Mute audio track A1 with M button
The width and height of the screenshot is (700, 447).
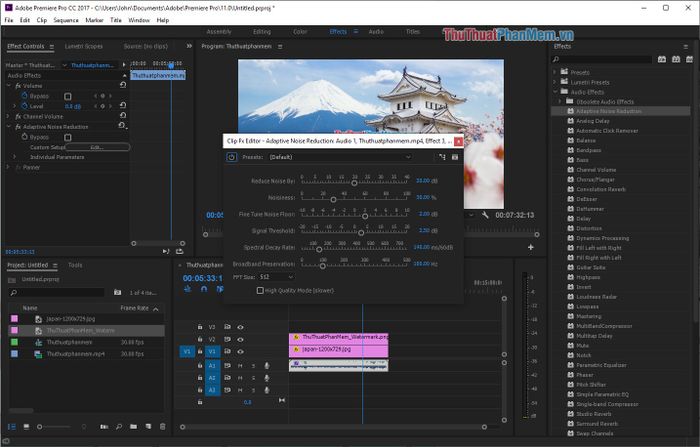click(x=240, y=366)
